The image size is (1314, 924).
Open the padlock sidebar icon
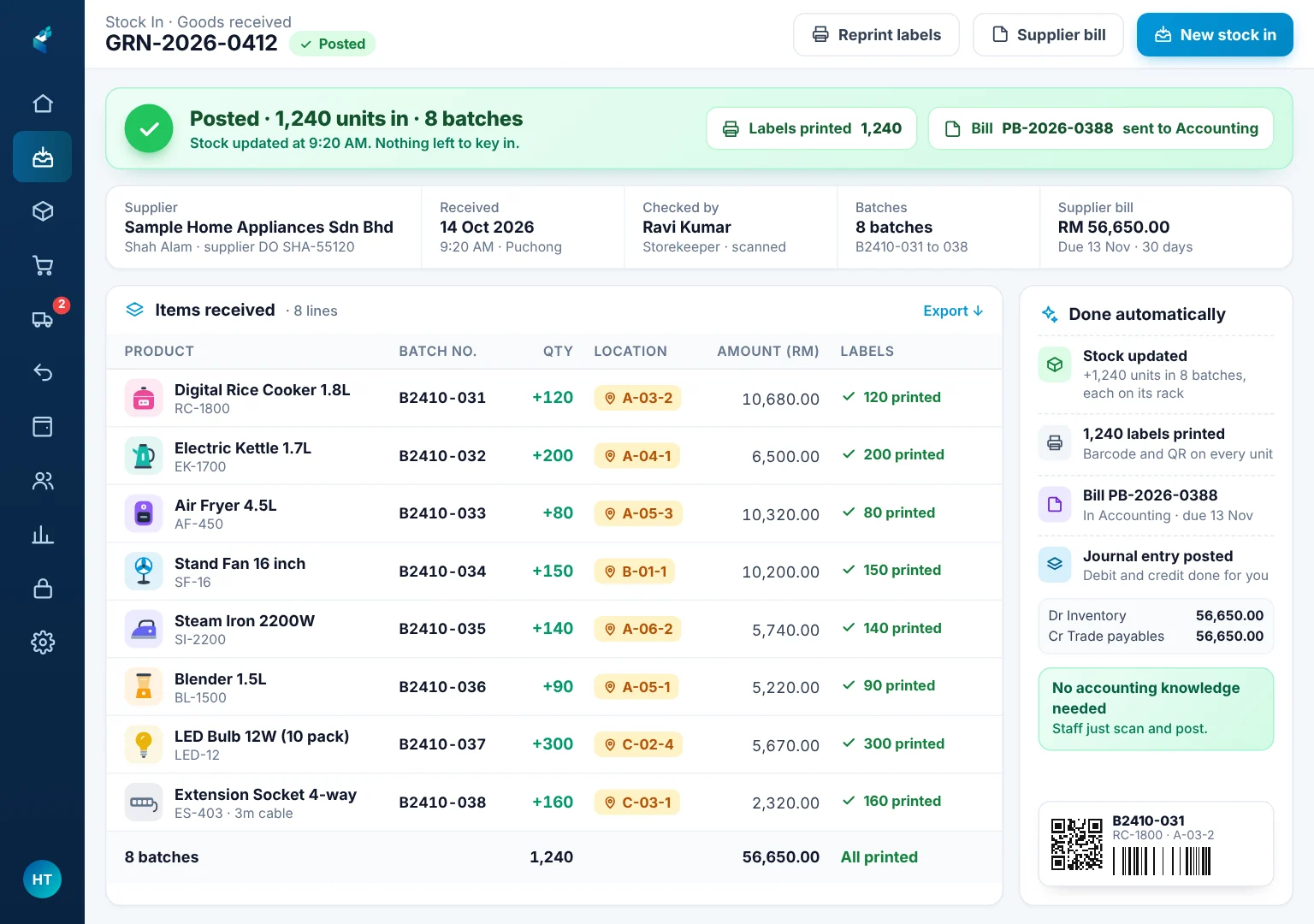tap(43, 589)
